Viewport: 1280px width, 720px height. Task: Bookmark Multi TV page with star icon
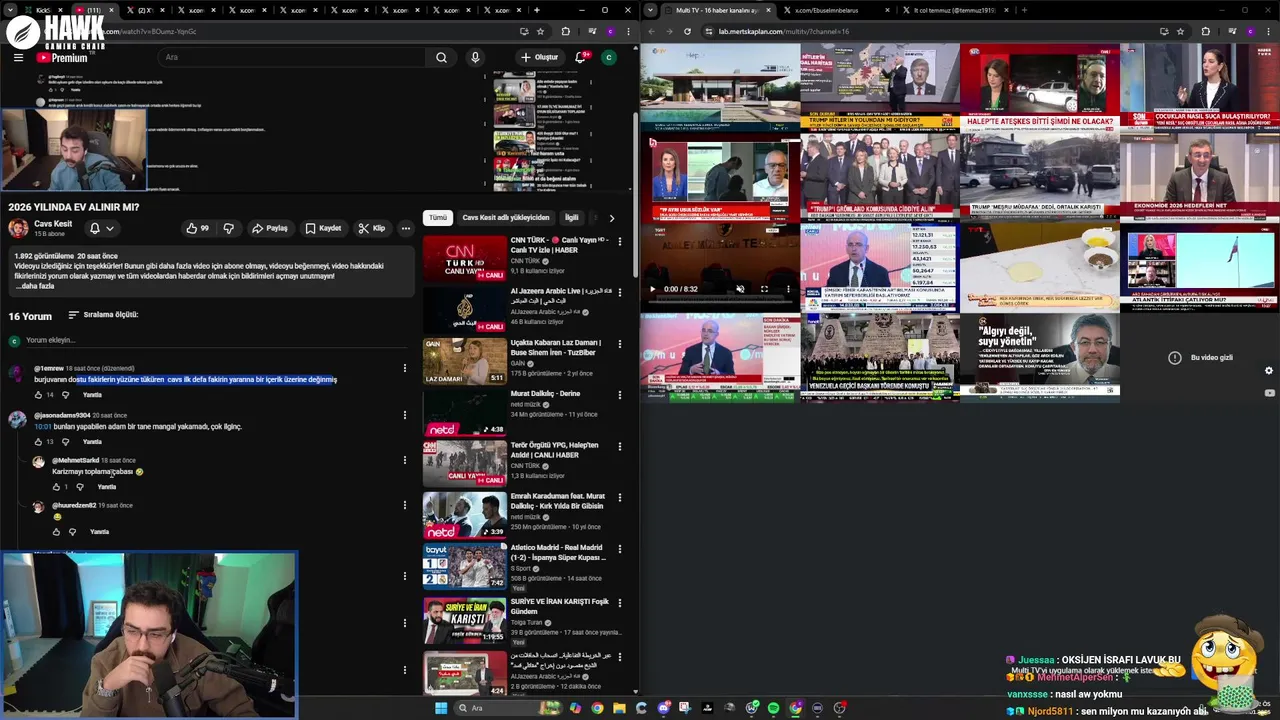(x=1180, y=31)
